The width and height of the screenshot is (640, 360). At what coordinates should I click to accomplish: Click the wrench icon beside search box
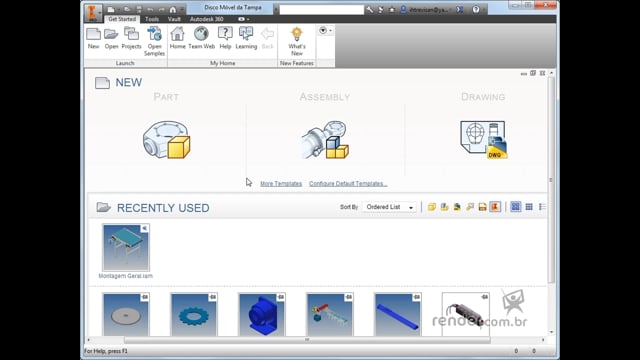tap(369, 9)
